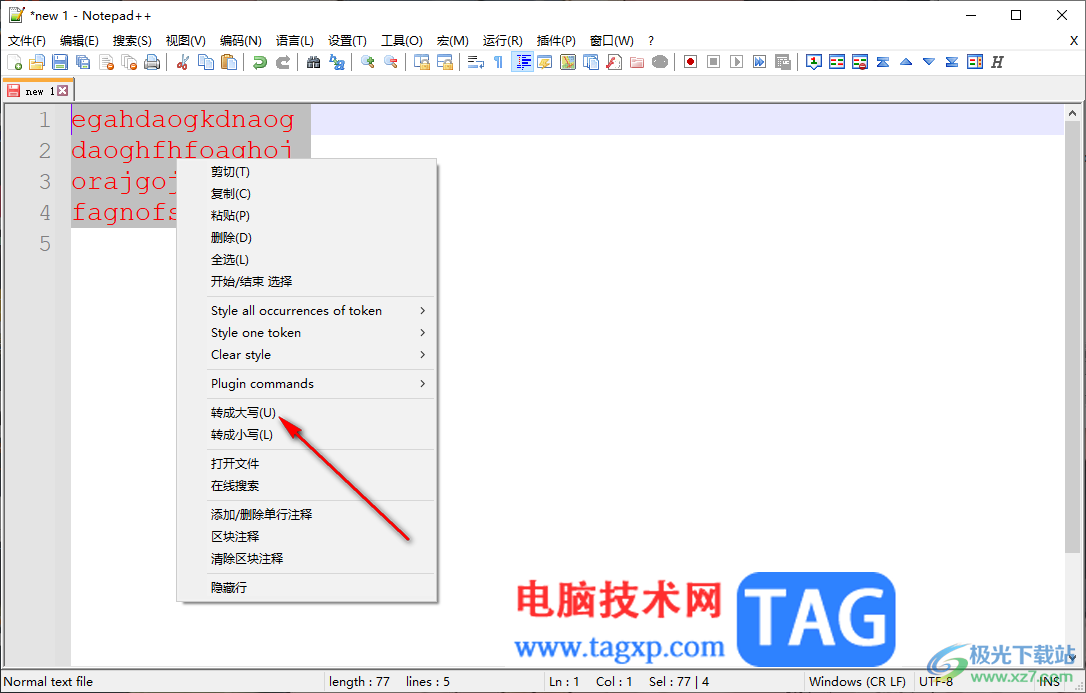The image size is (1086, 693).
Task: Choose 全选(L) in context menu
Action: click(x=307, y=260)
